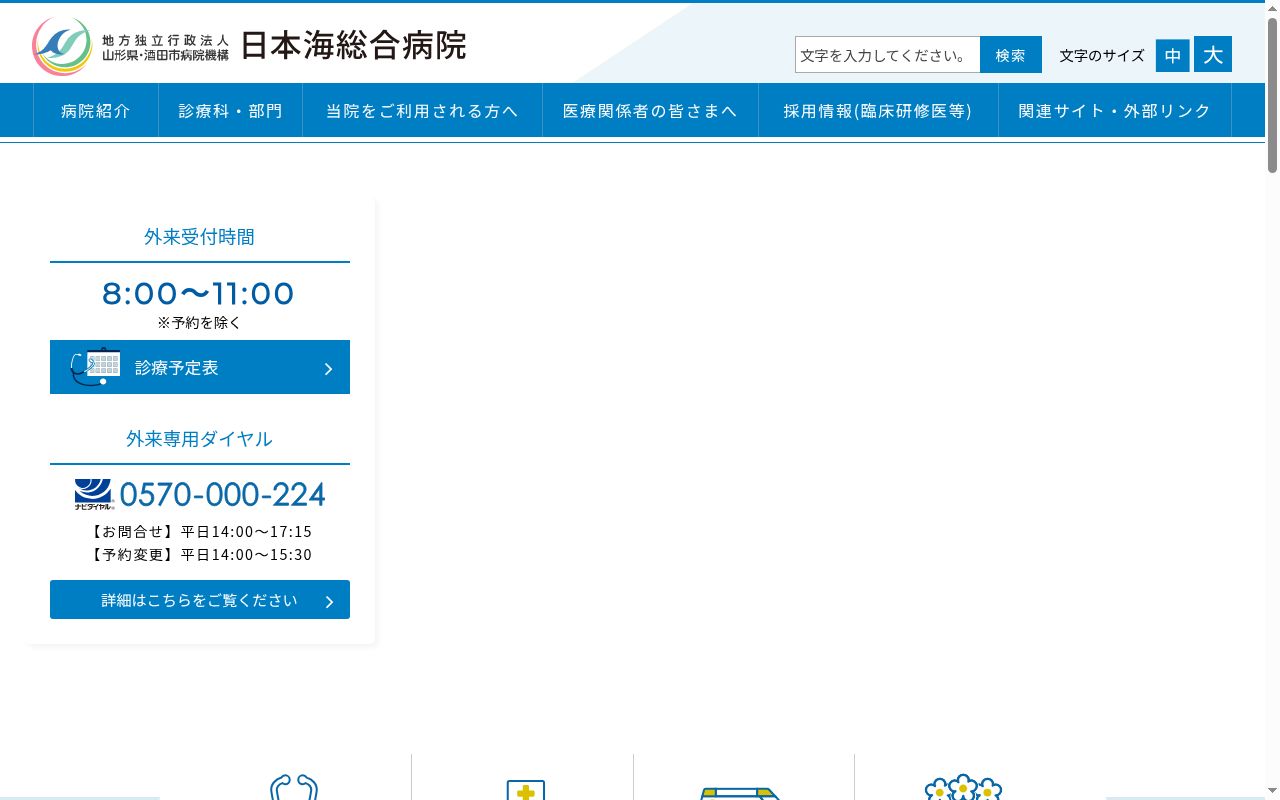Viewport: 1280px width, 800px height.
Task: Click the flowers icon at page bottom
Action: (963, 787)
